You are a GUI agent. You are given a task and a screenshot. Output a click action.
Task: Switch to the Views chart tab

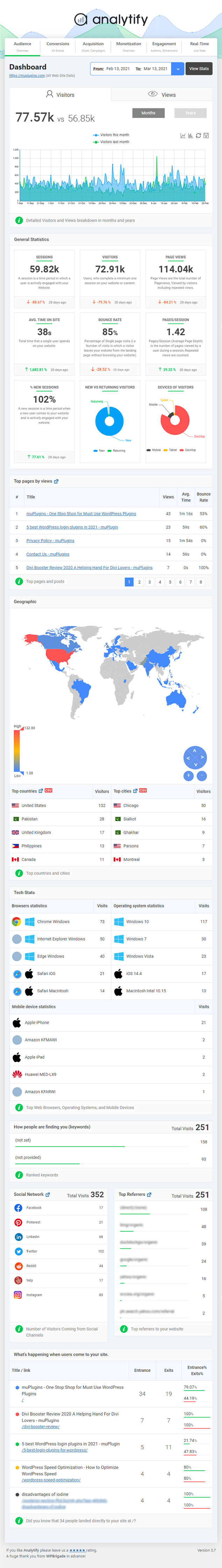162,94
